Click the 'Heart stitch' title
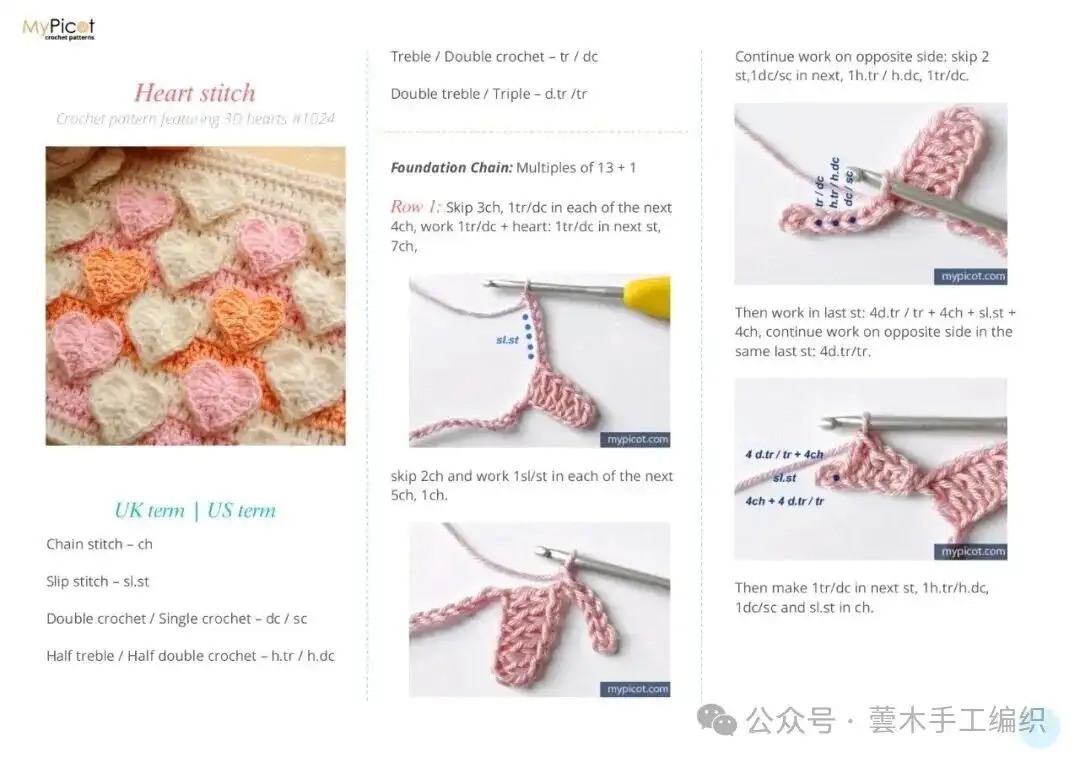Viewport: 1080px width, 763px height. click(x=195, y=93)
